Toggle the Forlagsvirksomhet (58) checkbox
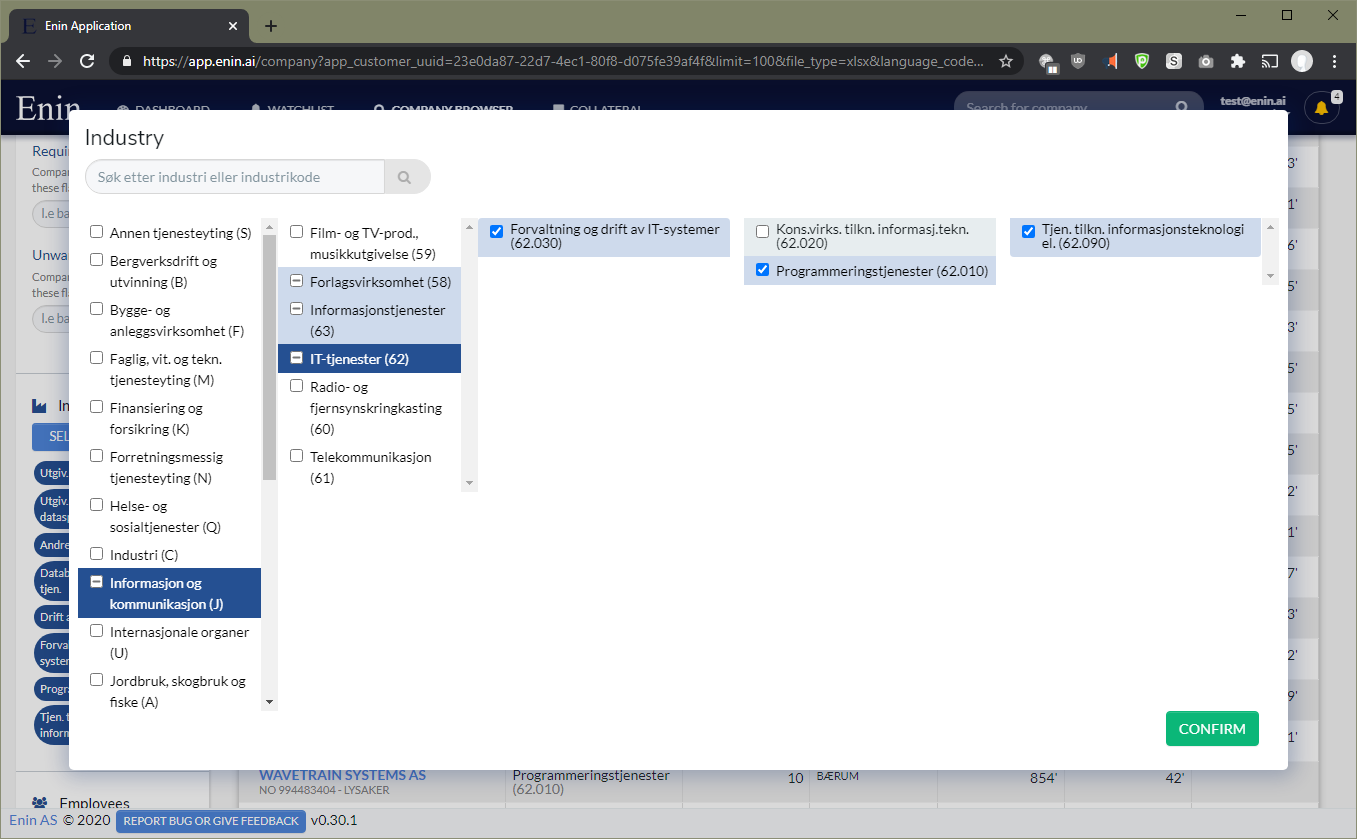The image size is (1357, 839). [297, 281]
